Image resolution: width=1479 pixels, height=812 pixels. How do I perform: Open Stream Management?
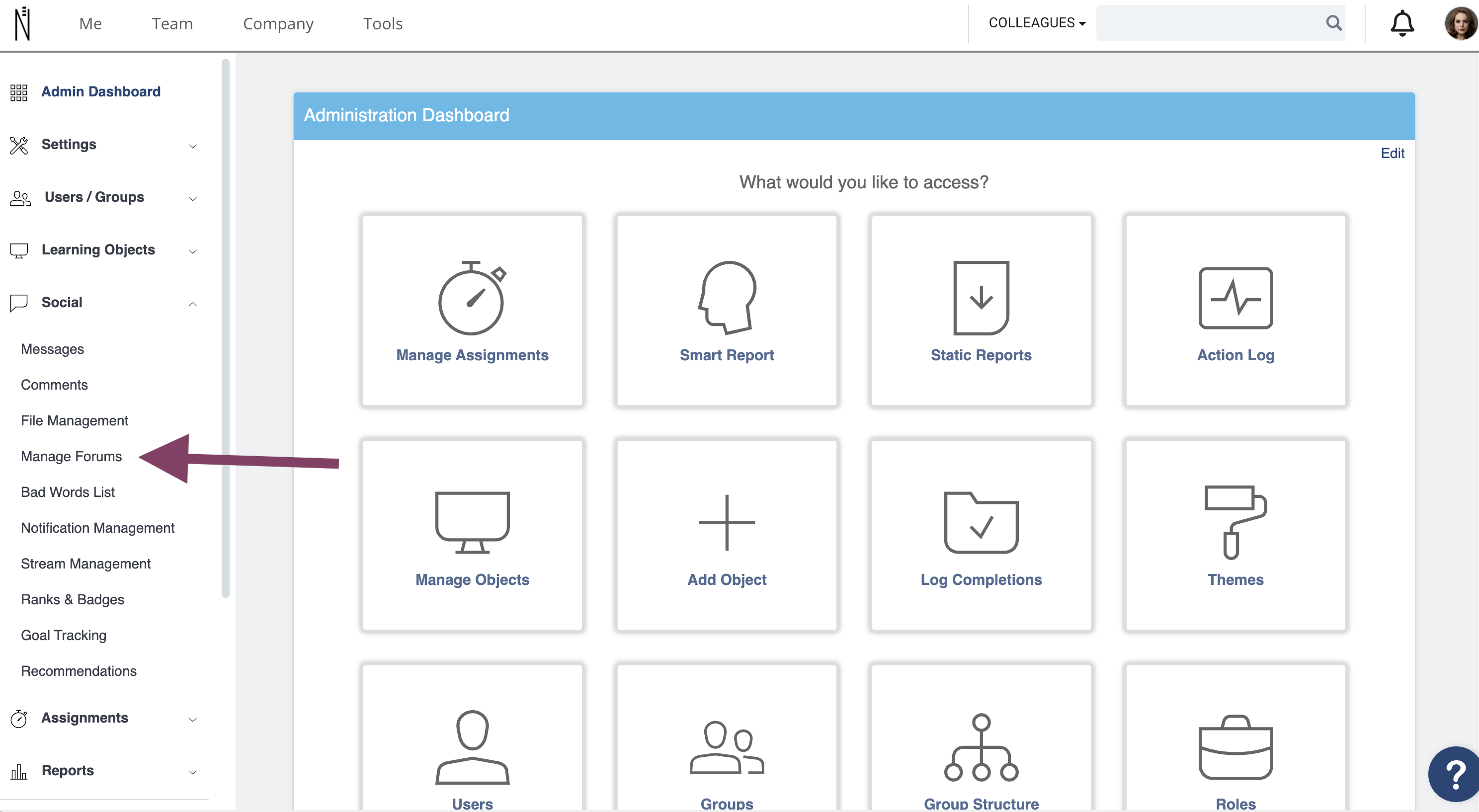click(x=85, y=564)
